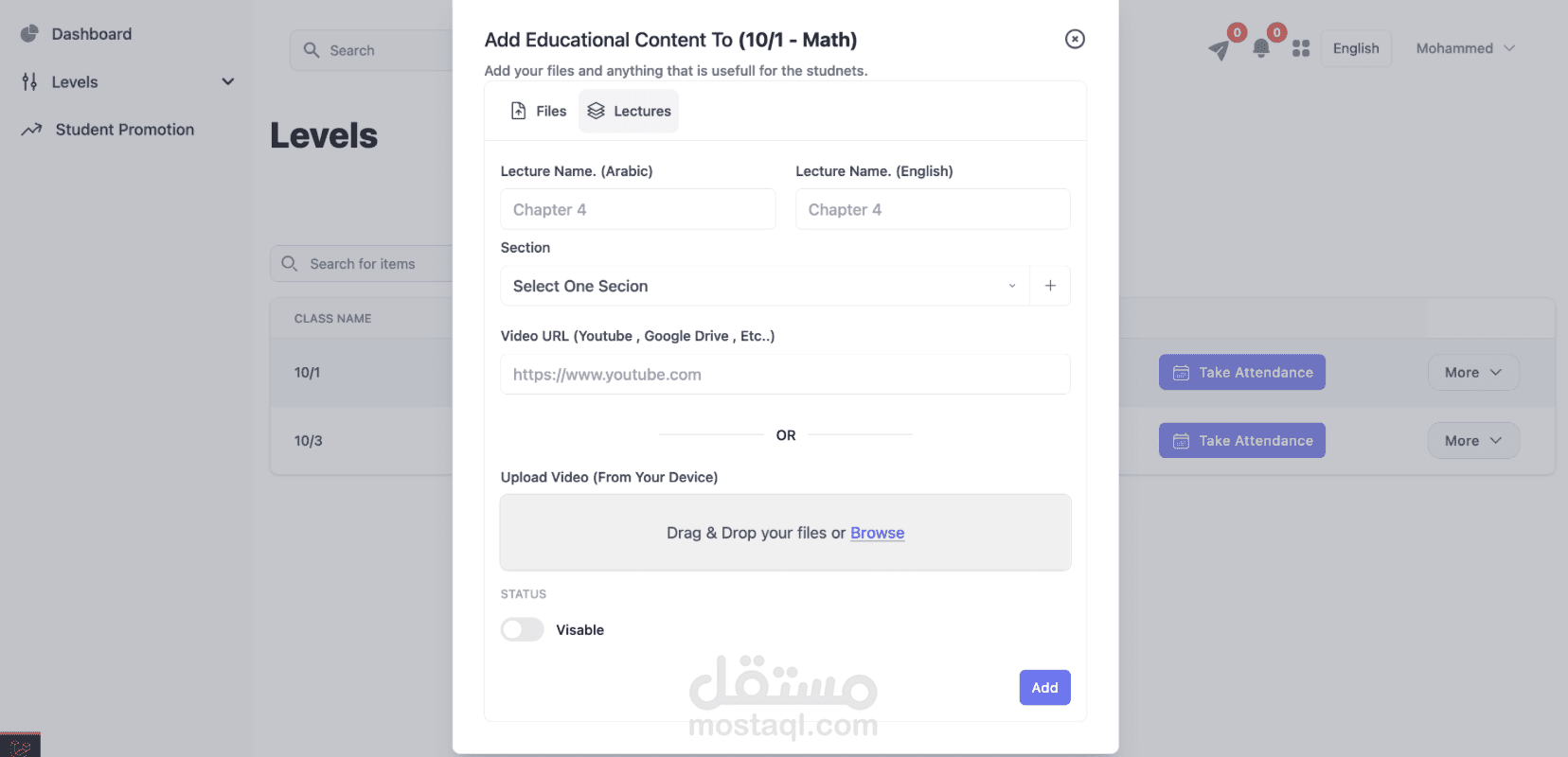This screenshot has height=757, width=1568.
Task: Open More dropdown for class 10/3
Action: click(x=1472, y=441)
